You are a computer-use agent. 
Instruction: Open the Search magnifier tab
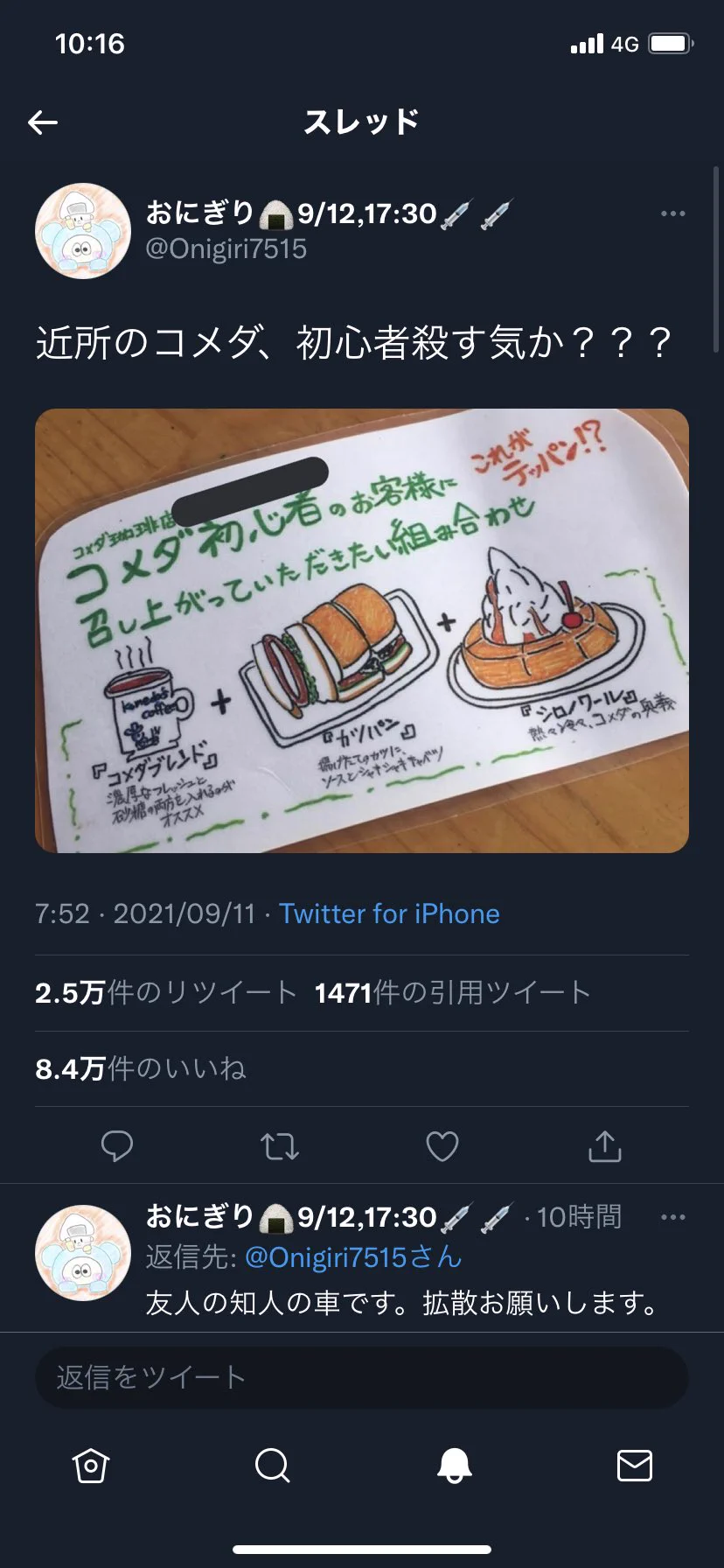pos(272,1465)
